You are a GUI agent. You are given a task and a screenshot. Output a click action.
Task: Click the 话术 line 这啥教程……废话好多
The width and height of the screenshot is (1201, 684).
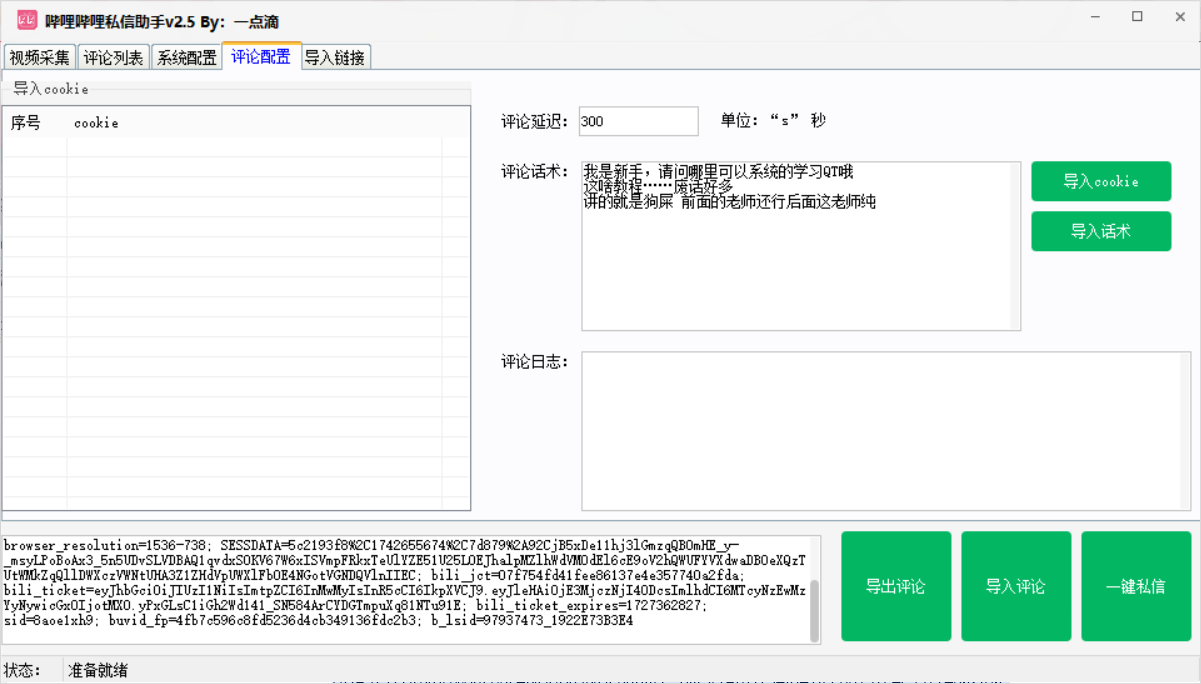point(658,187)
